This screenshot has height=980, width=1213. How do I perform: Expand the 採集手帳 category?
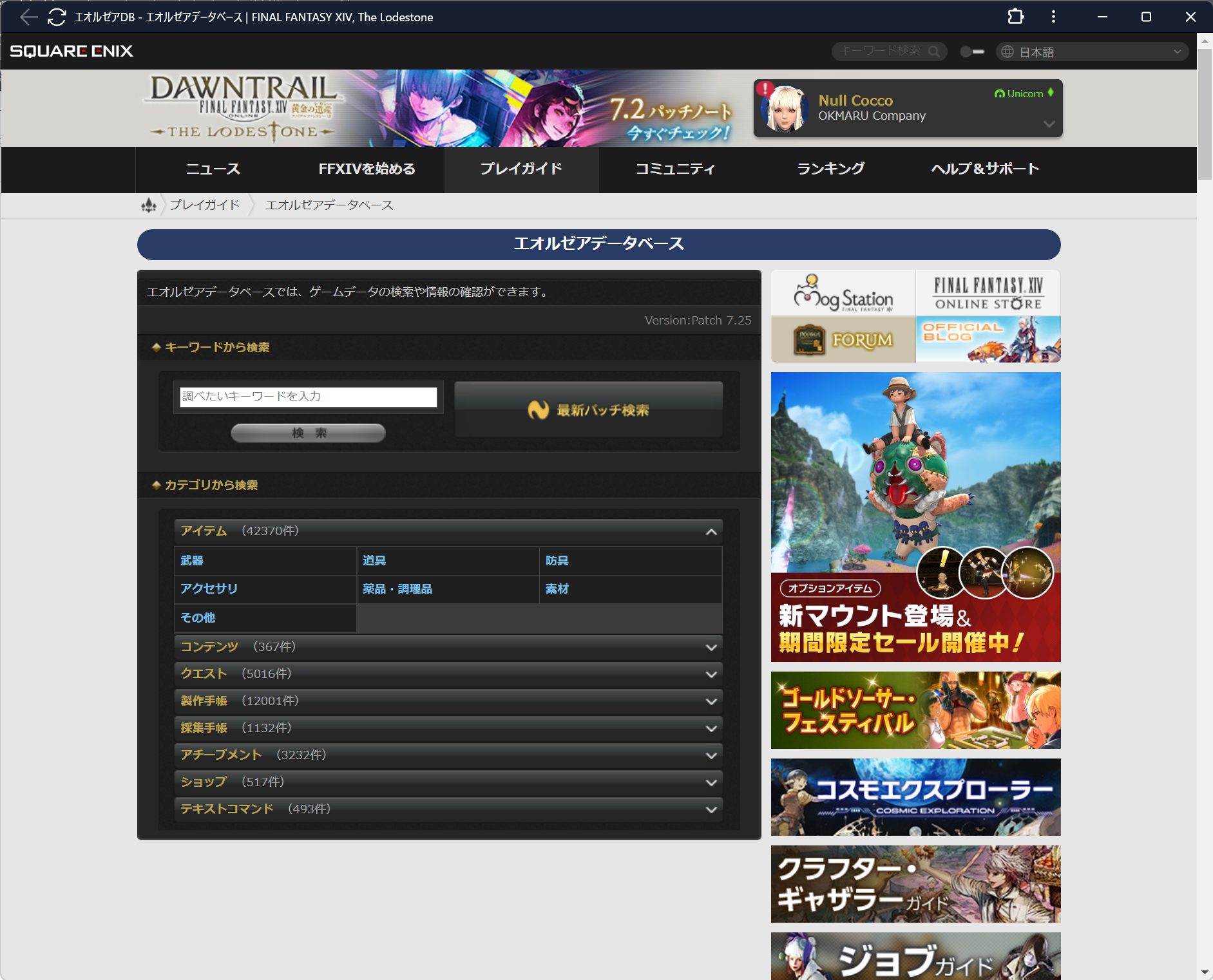tap(448, 728)
